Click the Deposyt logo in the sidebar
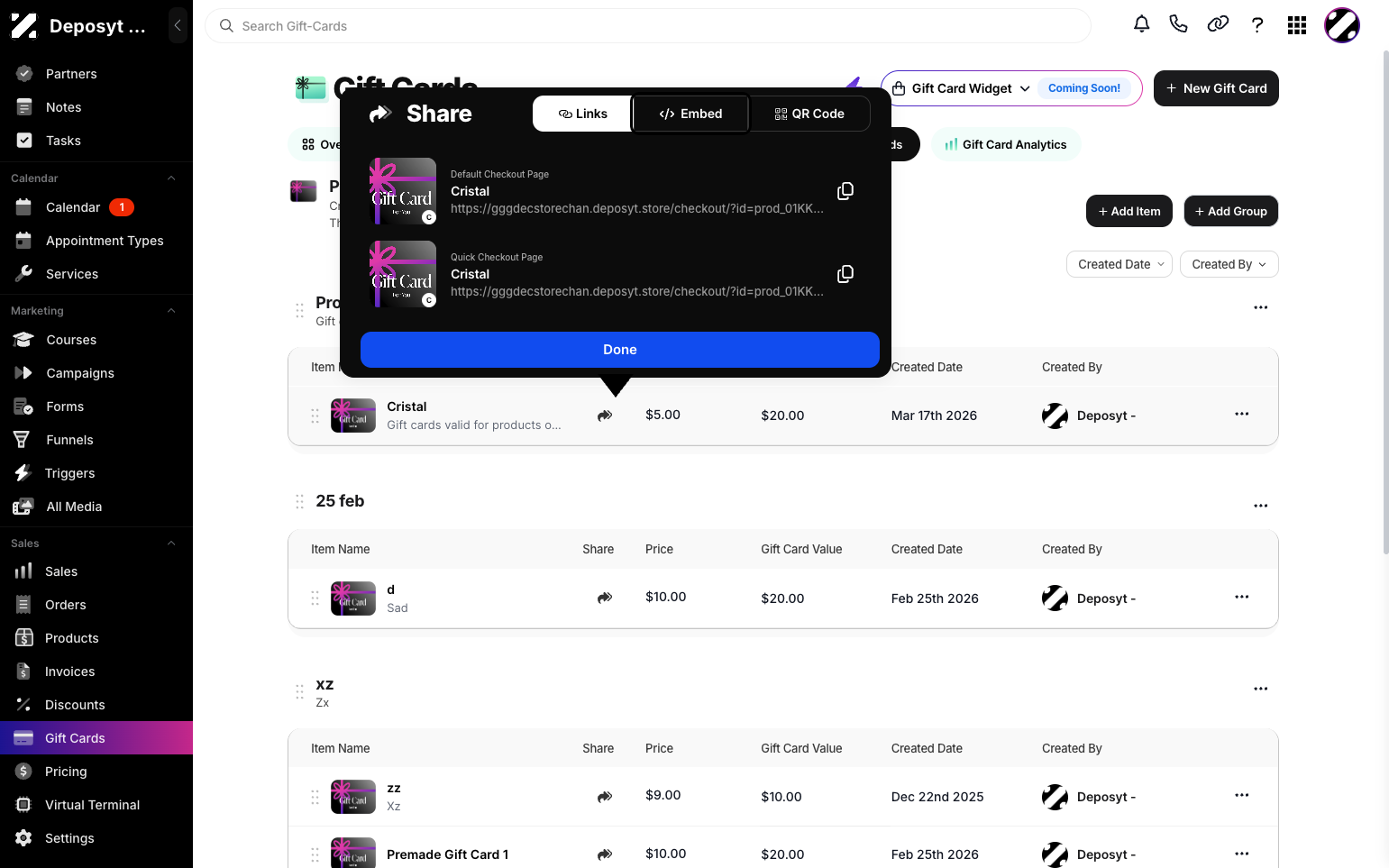 23,26
